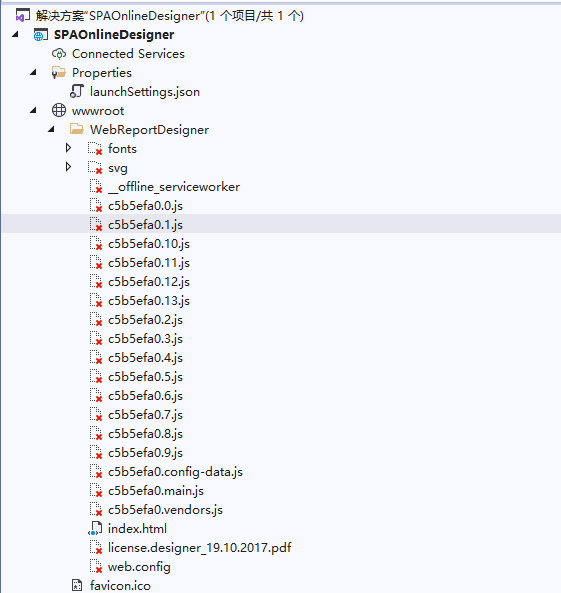Select the SPAOnlineDesigner project name
Viewport: 561px width, 593px height.
coord(114,35)
